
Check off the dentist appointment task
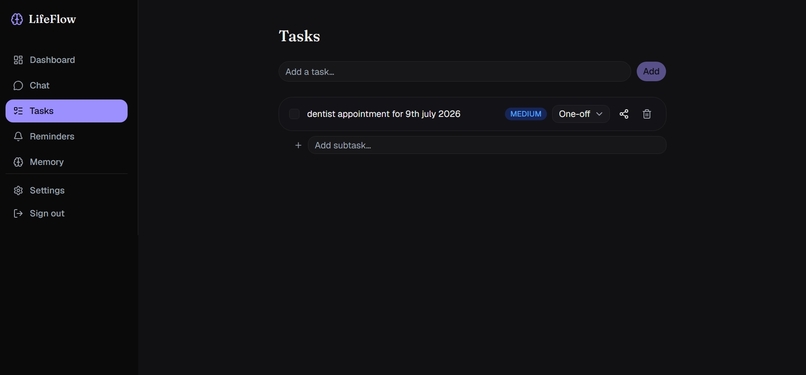294,114
